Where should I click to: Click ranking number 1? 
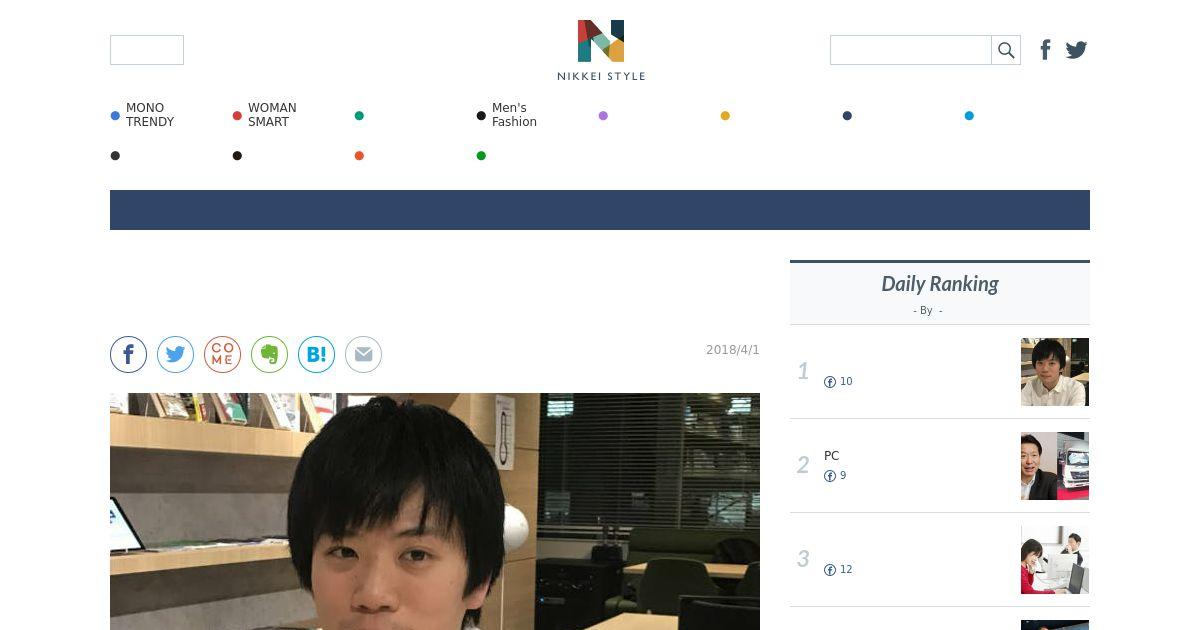click(803, 372)
